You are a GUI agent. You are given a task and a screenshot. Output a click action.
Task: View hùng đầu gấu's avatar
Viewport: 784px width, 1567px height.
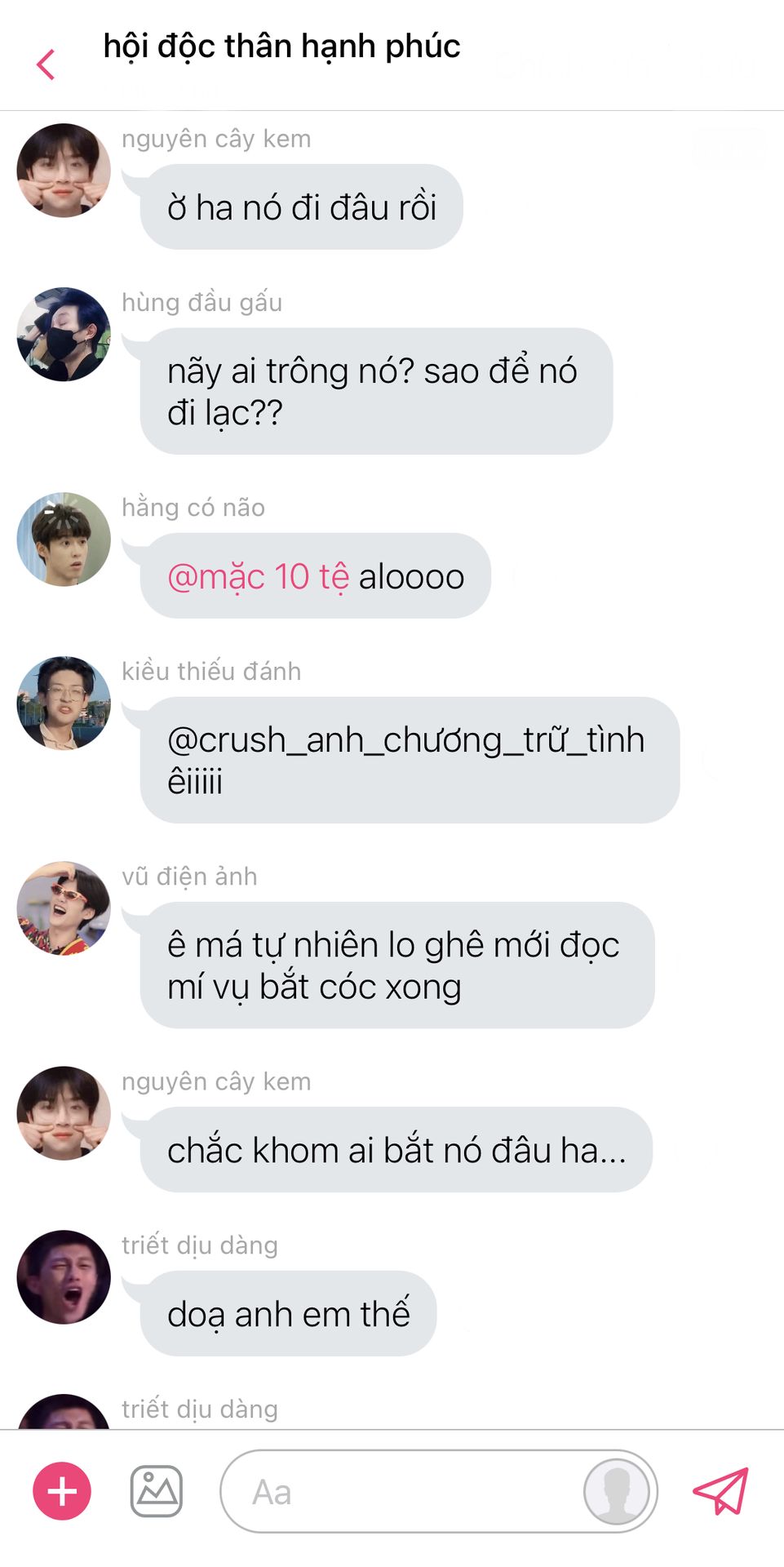(64, 334)
